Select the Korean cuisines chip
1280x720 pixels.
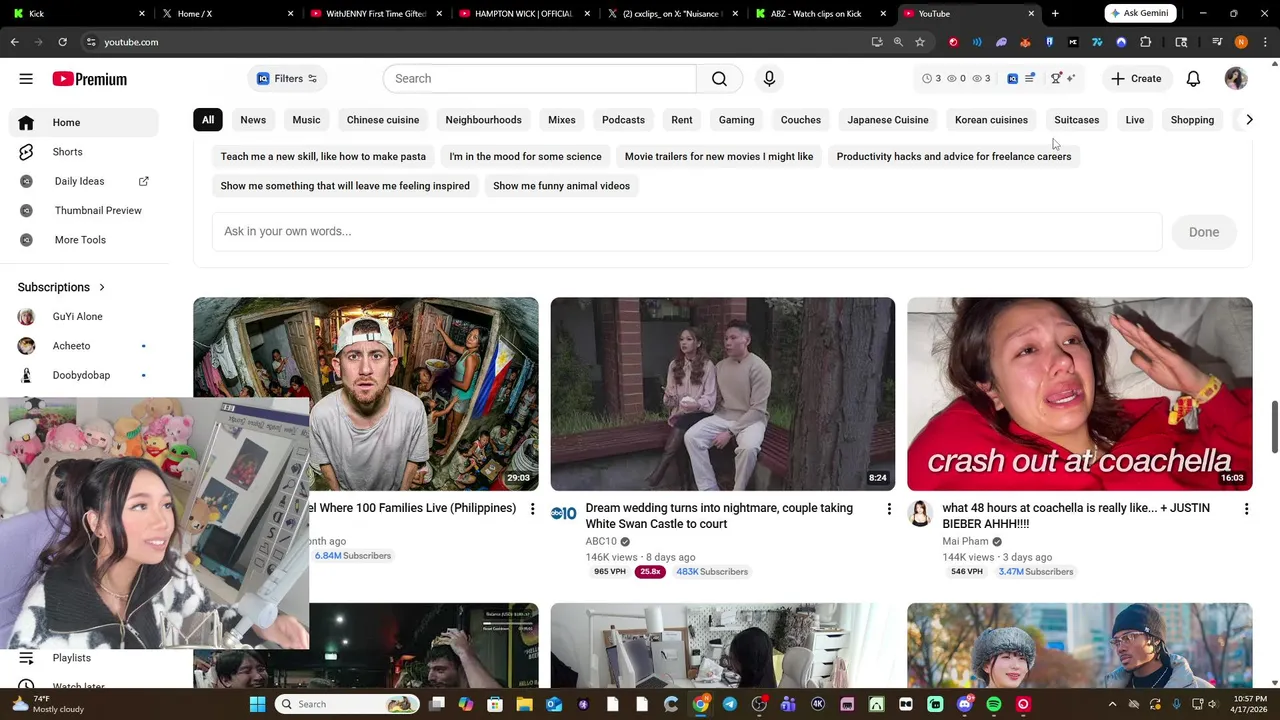pos(991,120)
